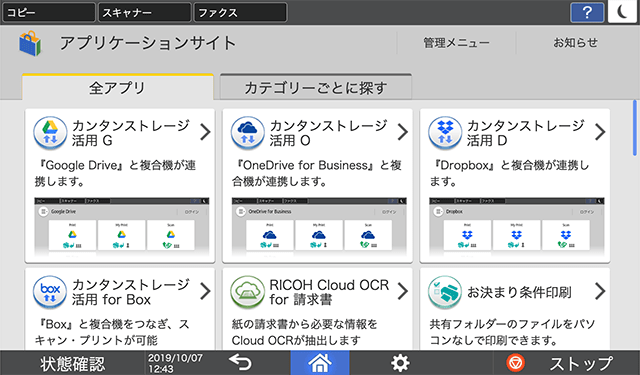
Task: Open the OneDrive cloud storage app icon
Action: pyautogui.click(x=248, y=133)
